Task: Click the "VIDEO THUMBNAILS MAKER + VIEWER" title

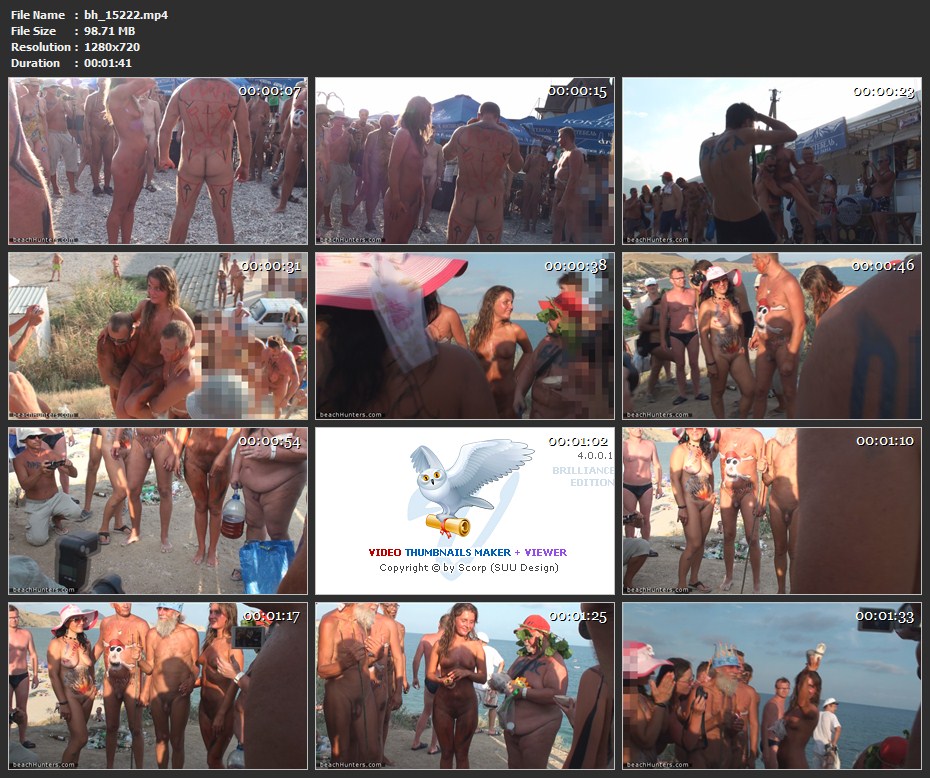Action: tap(467, 552)
